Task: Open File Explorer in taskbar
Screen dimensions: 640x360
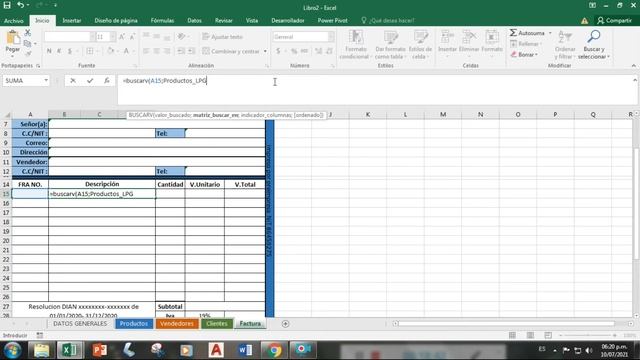Action: pos(41,350)
